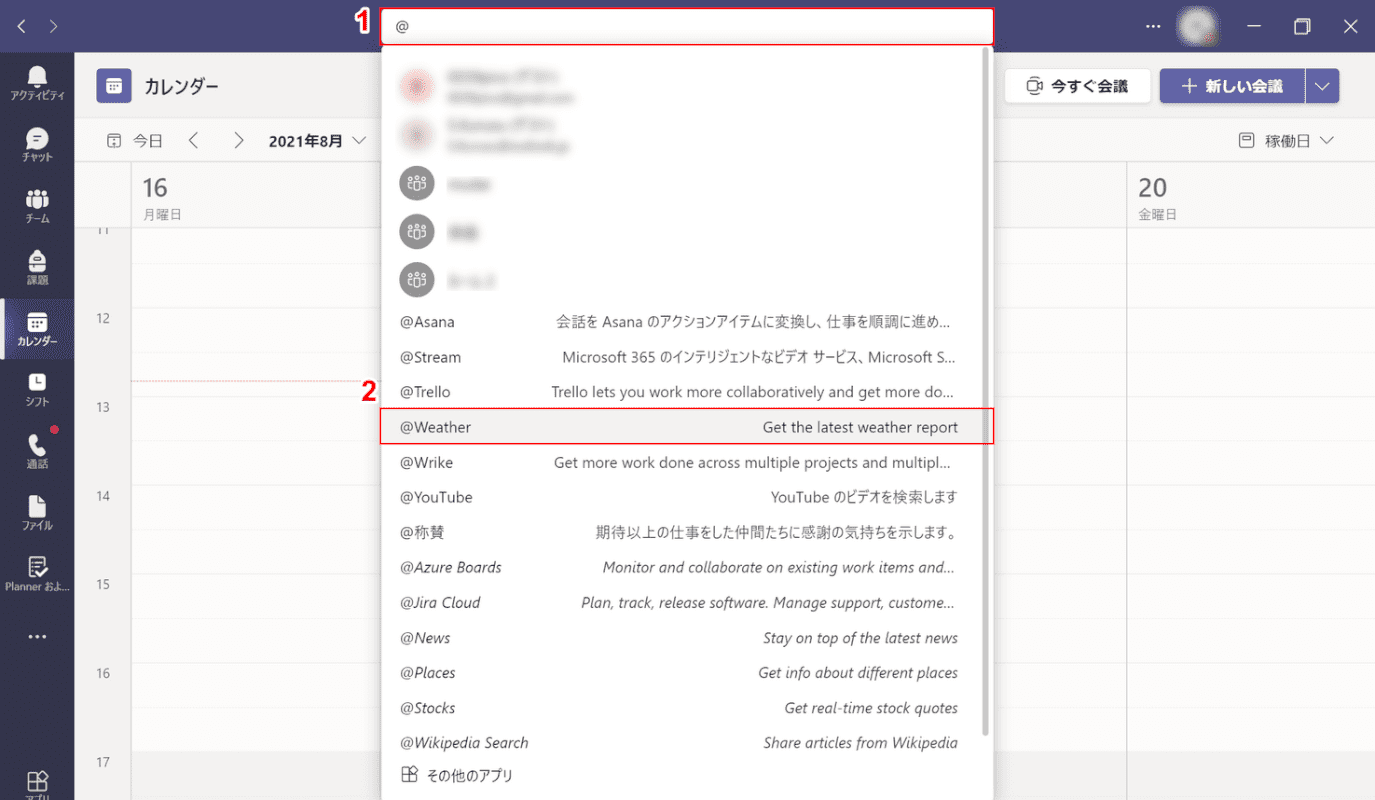The width and height of the screenshot is (1375, 800).
Task: Open the Teams (チーム) sidebar icon
Action: (37, 206)
